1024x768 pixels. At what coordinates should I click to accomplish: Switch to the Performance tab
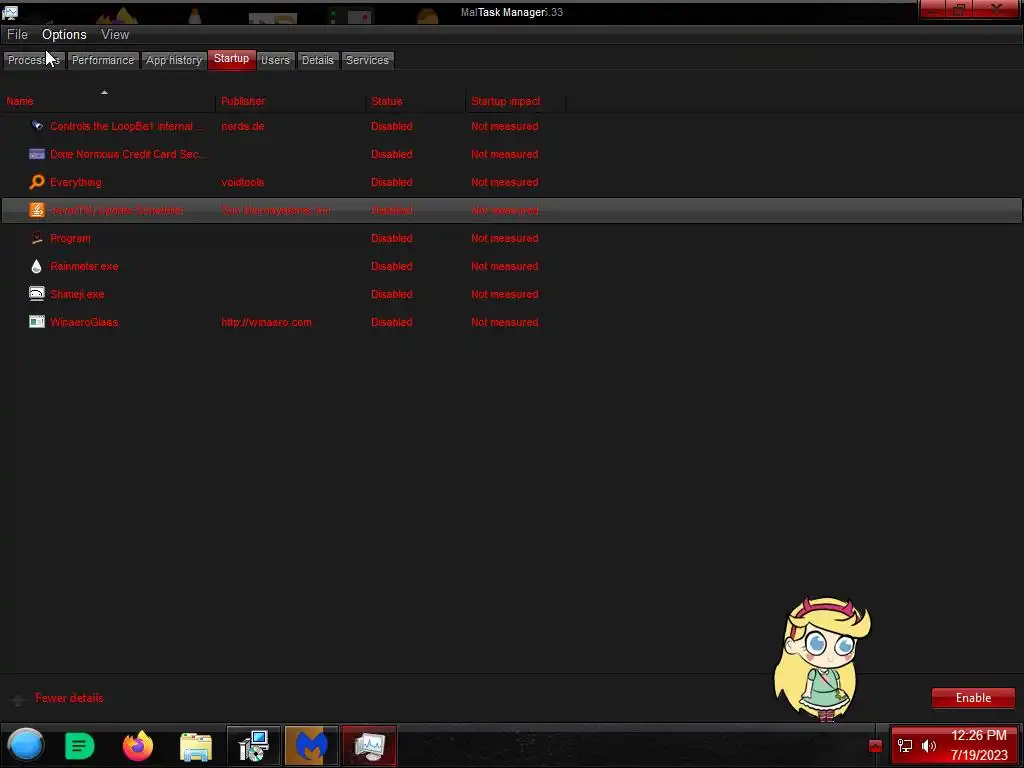coord(103,60)
